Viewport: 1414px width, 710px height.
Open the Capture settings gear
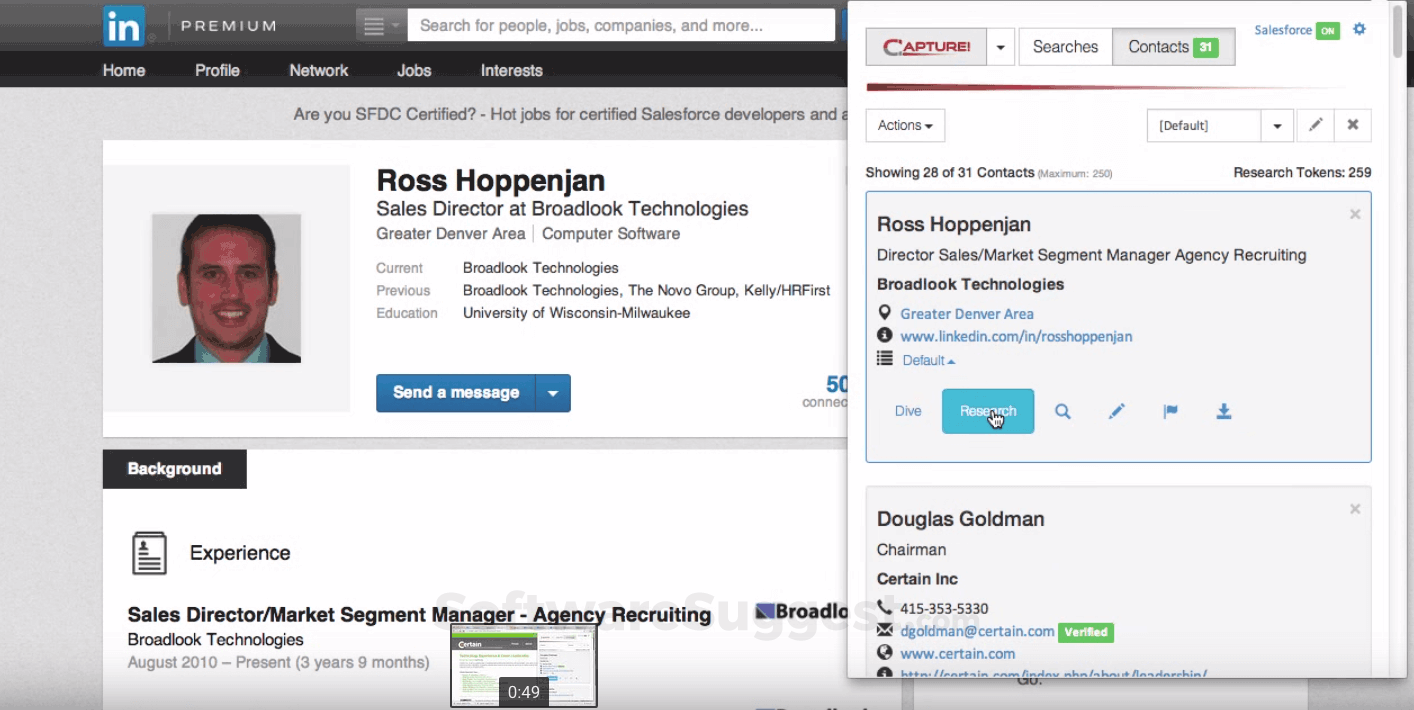point(1359,29)
